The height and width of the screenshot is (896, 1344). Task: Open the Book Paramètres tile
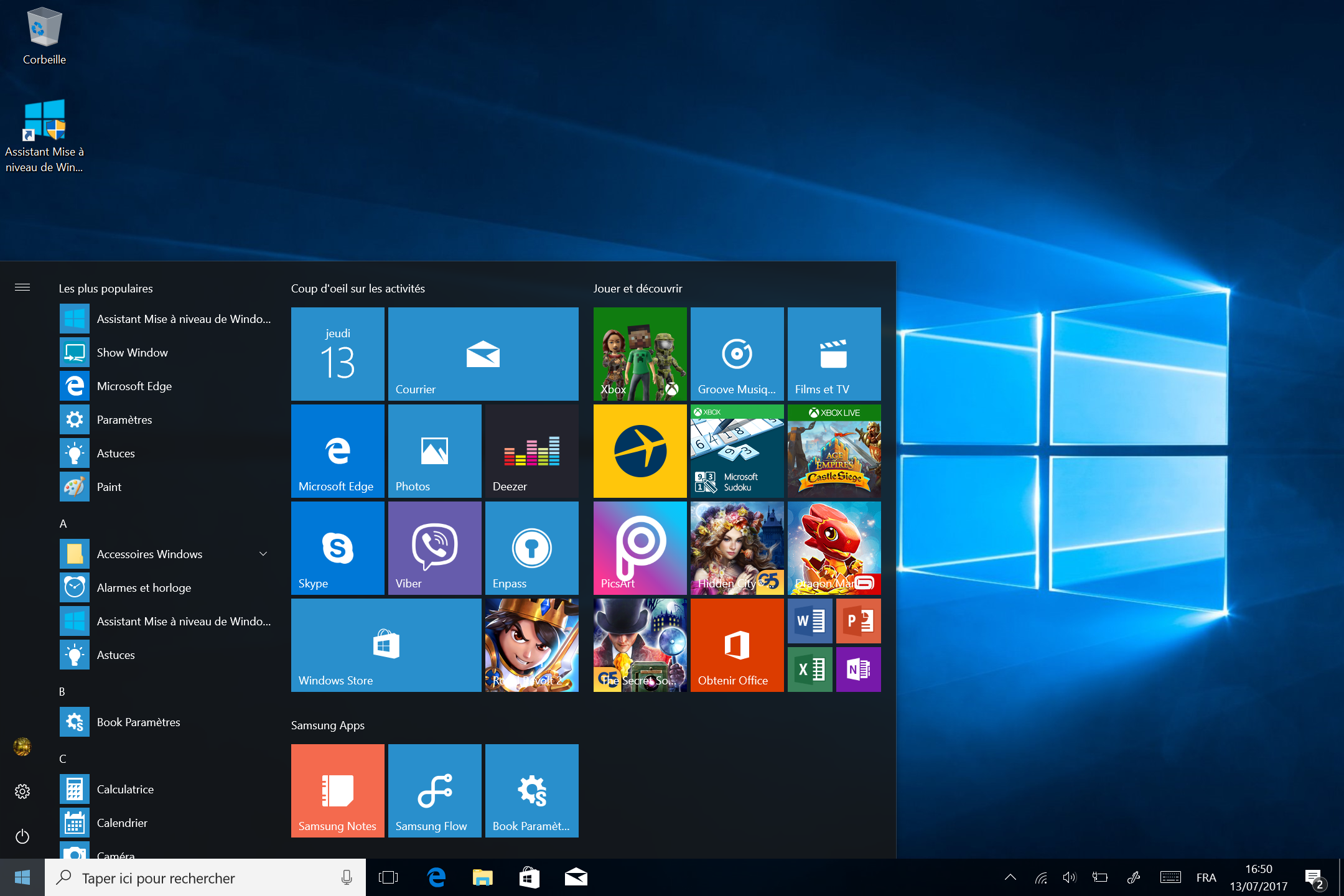point(531,790)
